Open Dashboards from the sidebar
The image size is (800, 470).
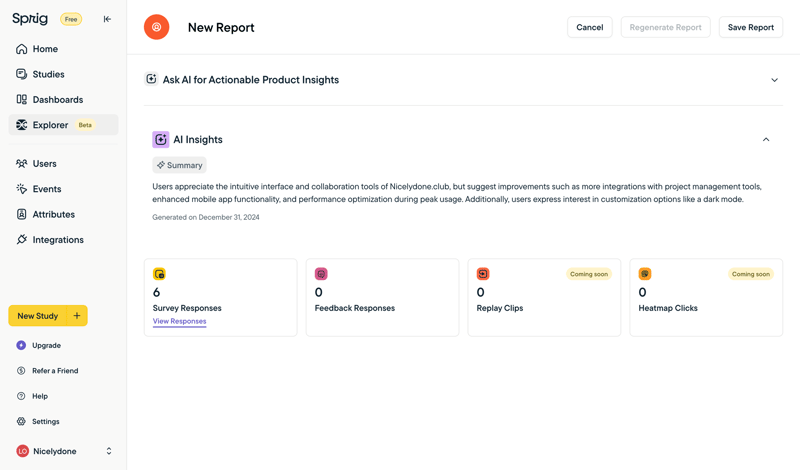point(63,100)
